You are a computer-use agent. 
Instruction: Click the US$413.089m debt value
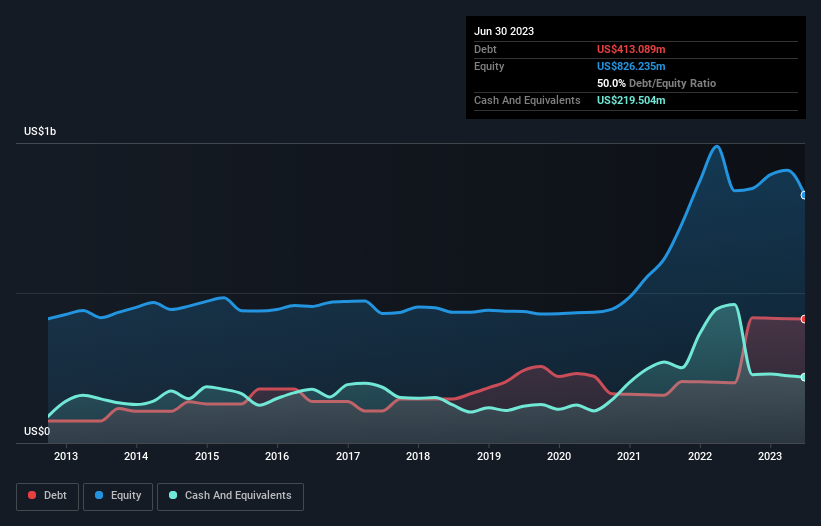[631, 49]
